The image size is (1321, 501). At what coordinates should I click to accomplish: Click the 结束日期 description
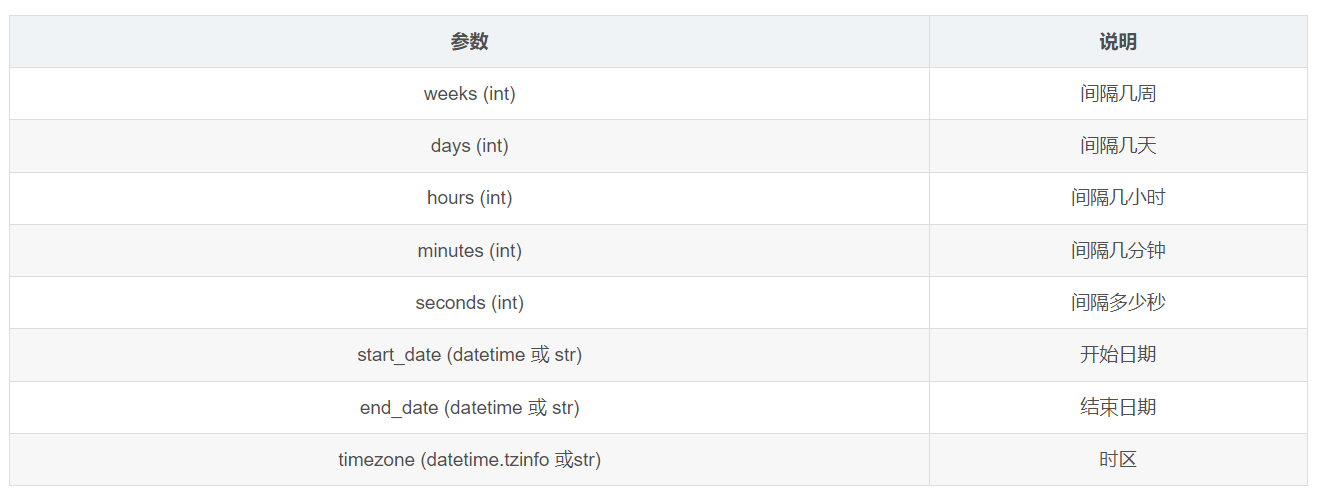coord(1118,407)
